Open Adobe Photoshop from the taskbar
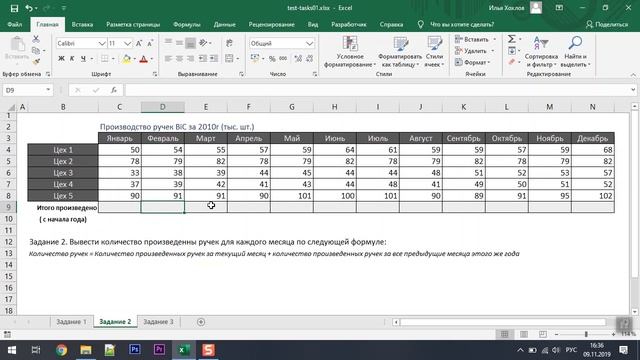This screenshot has width=640, height=360. (135, 350)
